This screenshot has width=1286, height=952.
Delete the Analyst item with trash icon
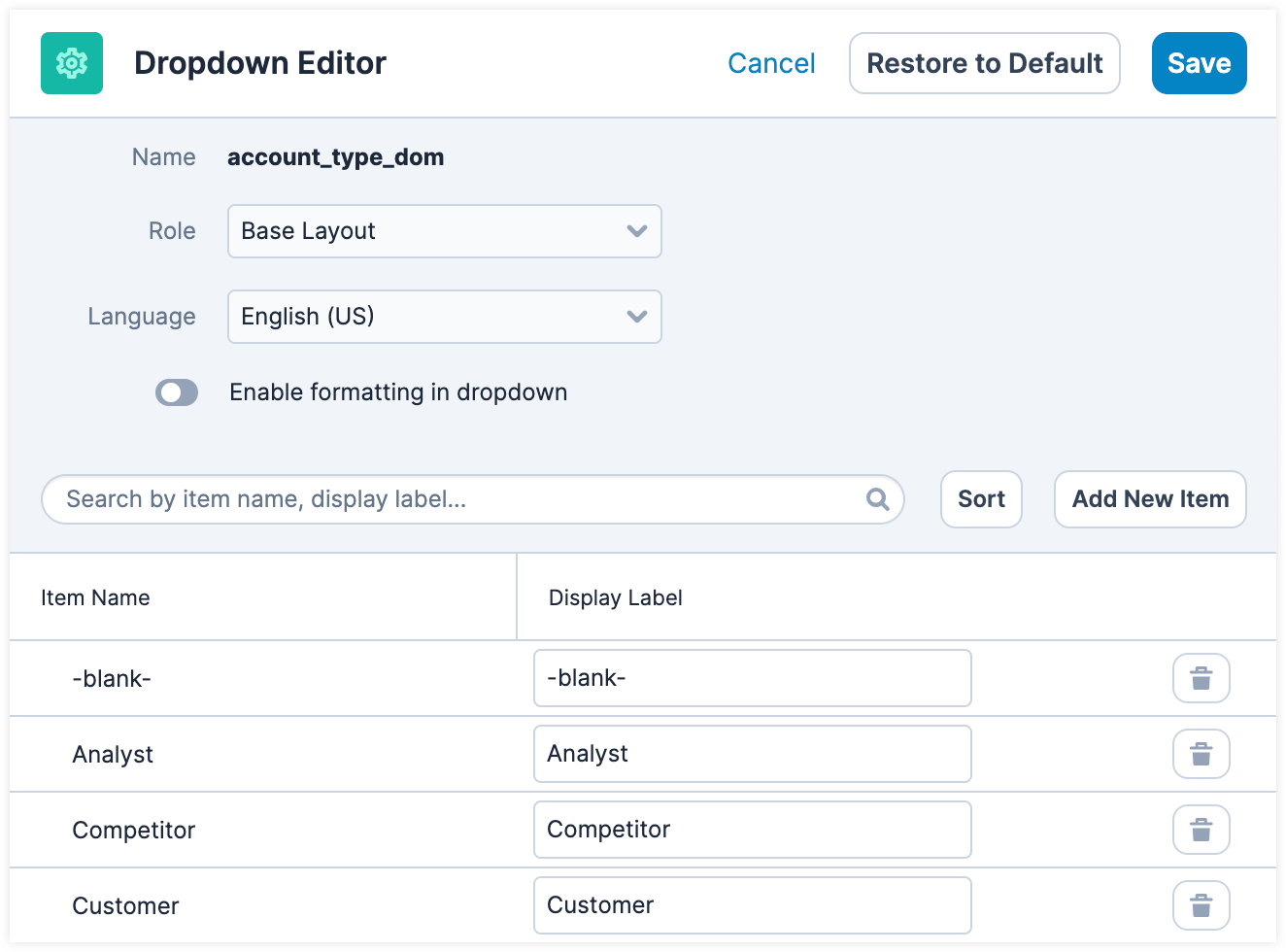(x=1201, y=754)
